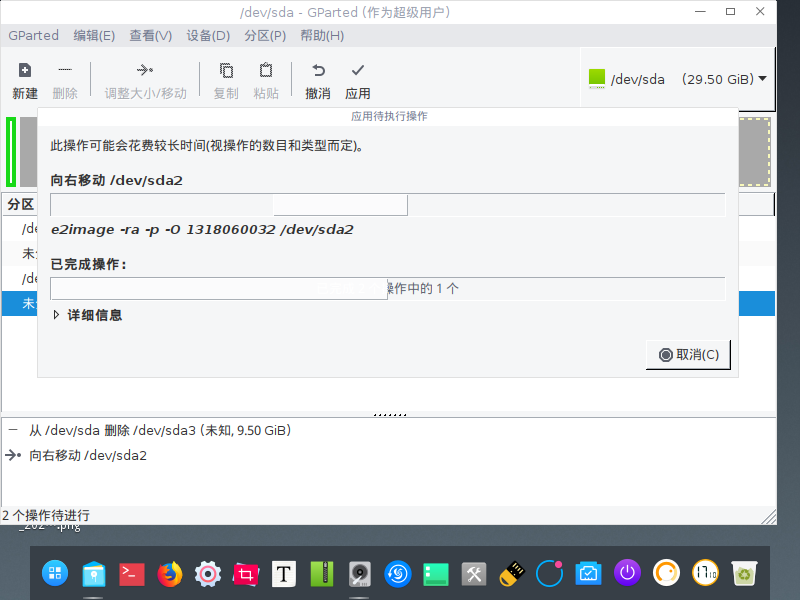This screenshot has width=800, height=600.
Task: Click the 2 个操作待进行 status bar text
Action: (46, 515)
